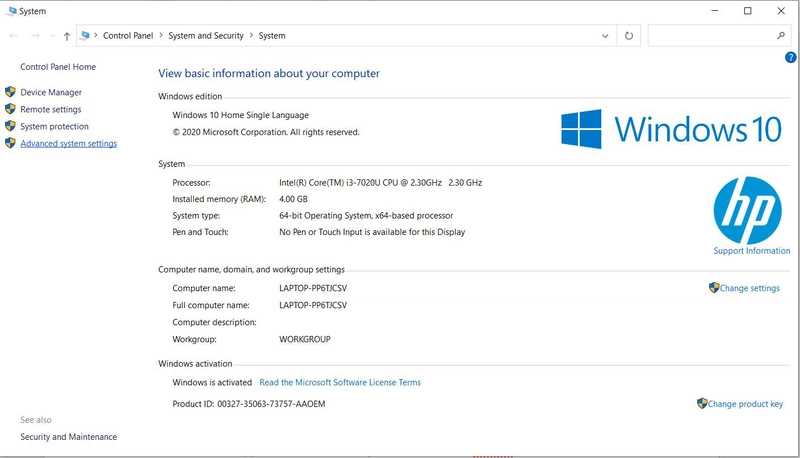The width and height of the screenshot is (800, 458).
Task: Select the processor value Intel Core i3-7020U
Action: pyautogui.click(x=381, y=183)
